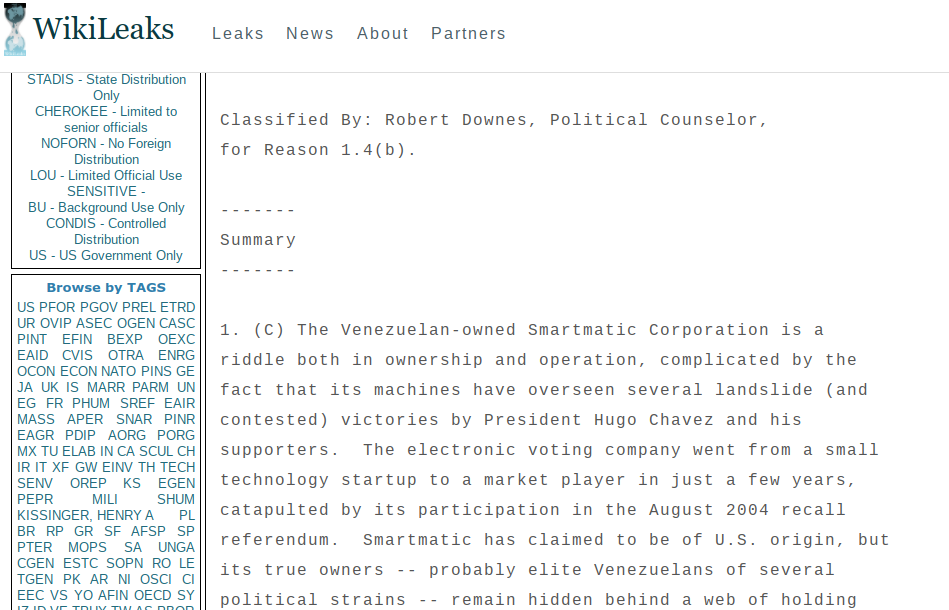Open the EAGR tag
949x610 pixels.
pyautogui.click(x=36, y=435)
